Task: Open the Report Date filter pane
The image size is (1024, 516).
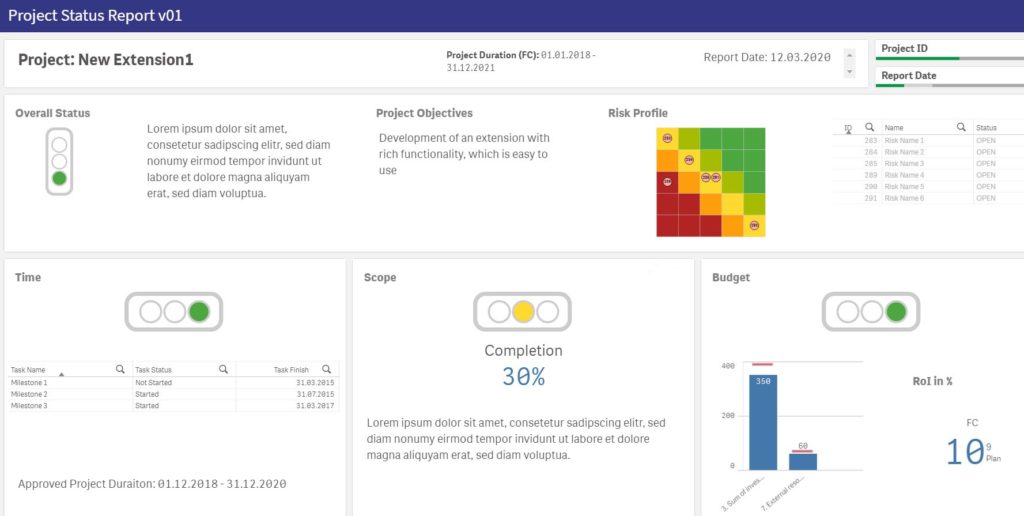Action: point(948,76)
